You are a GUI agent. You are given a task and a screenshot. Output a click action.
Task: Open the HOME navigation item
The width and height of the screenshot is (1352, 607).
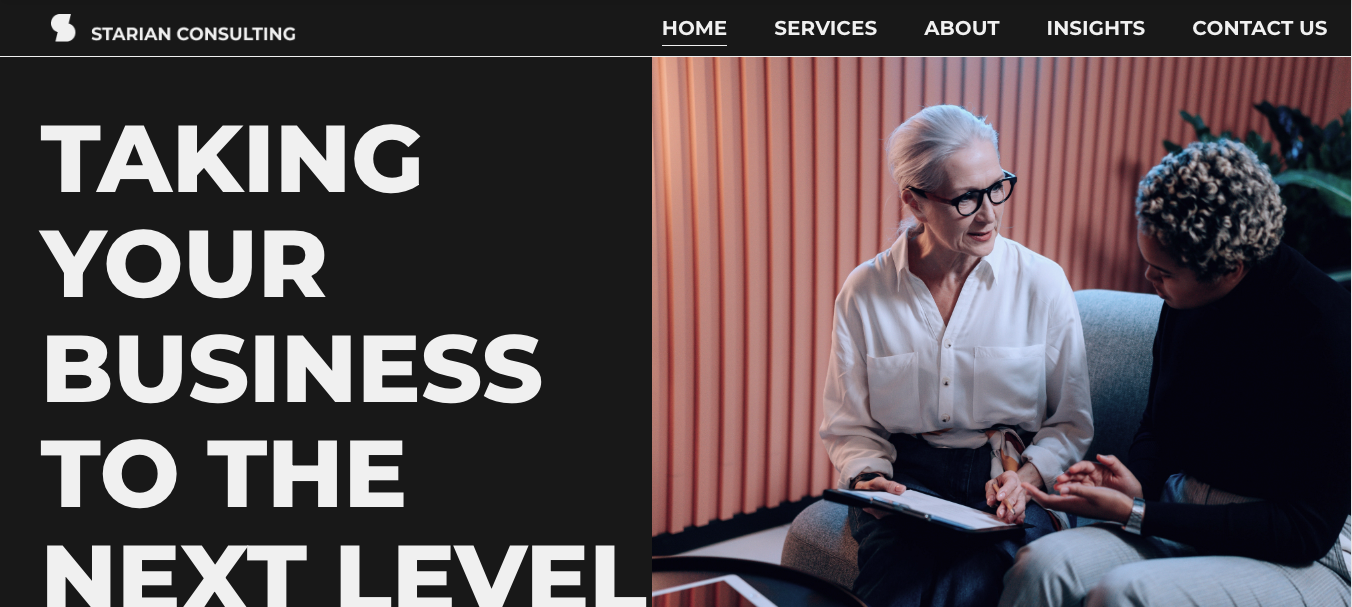[694, 28]
